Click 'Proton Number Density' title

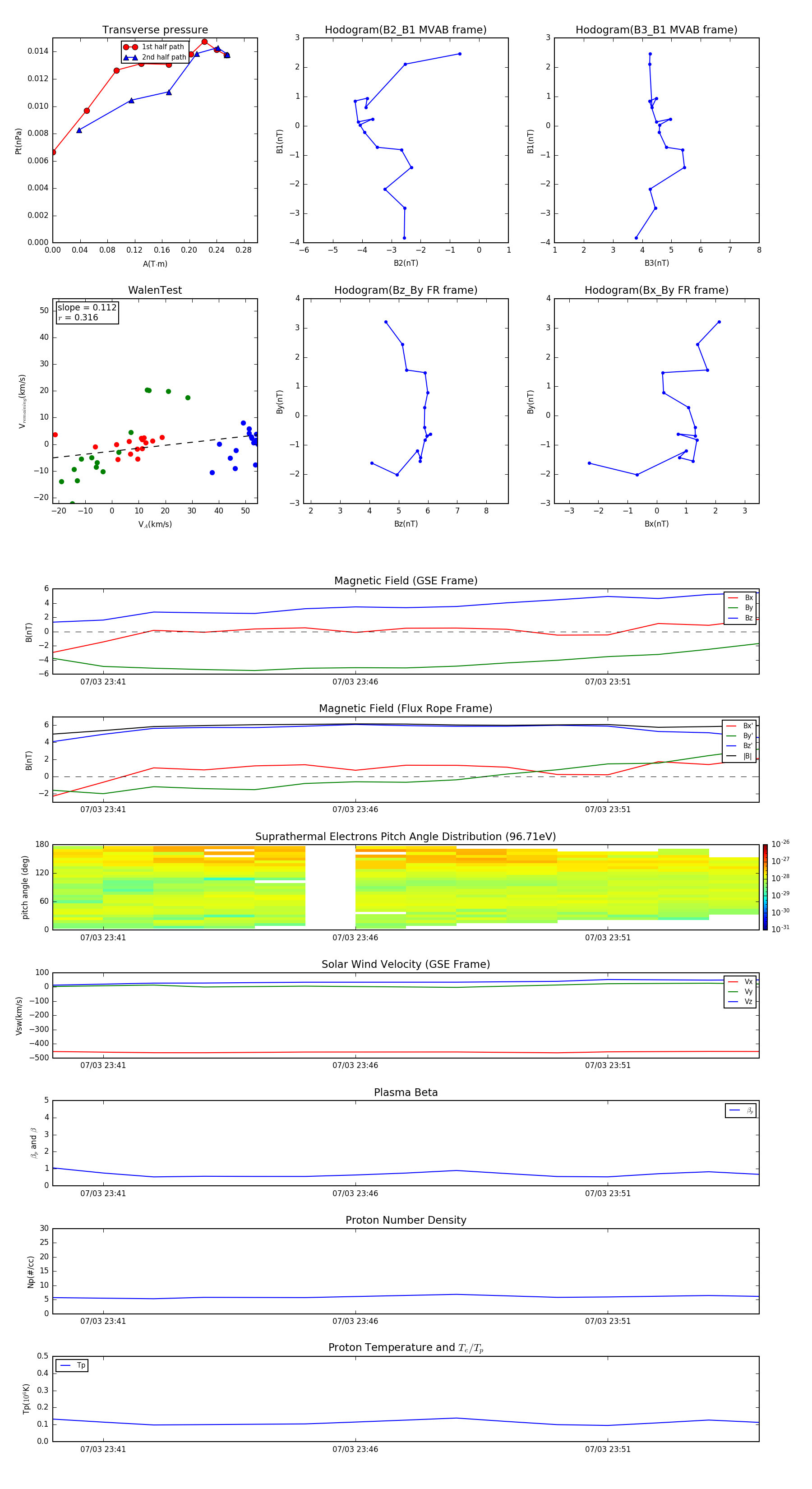[406, 1220]
